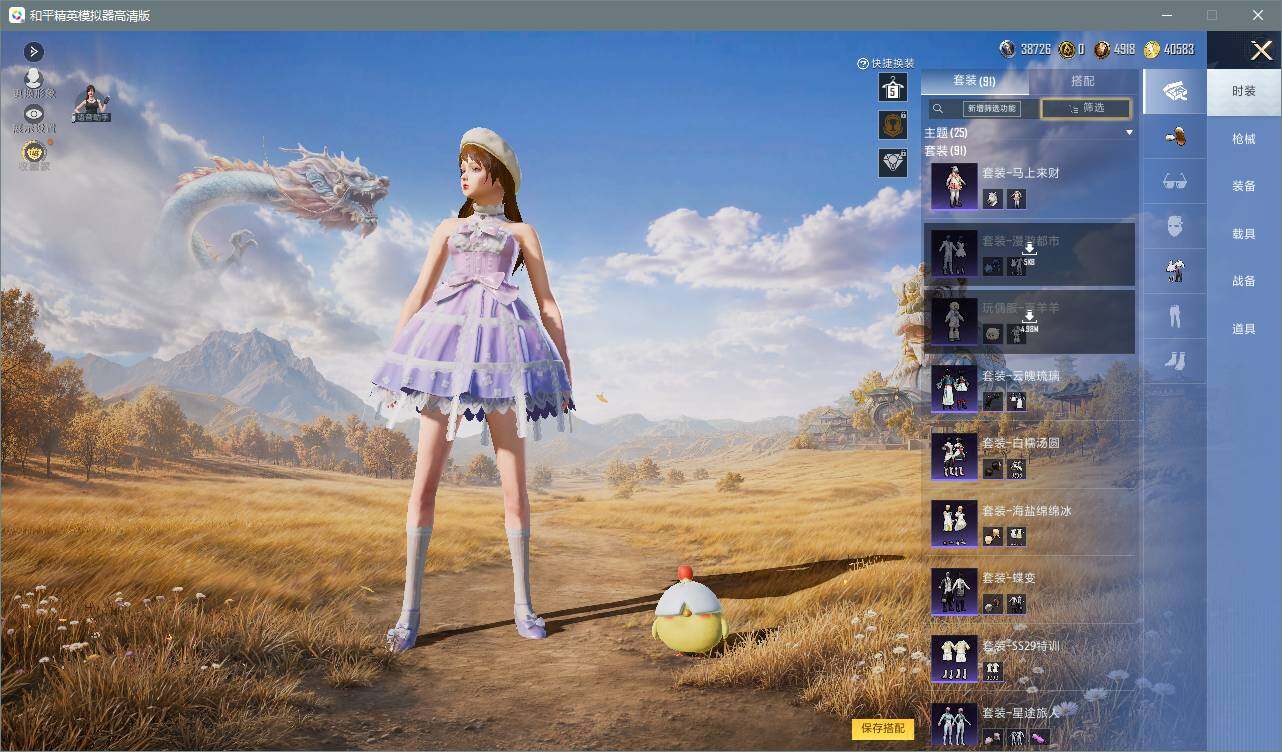Open the outfit sets box category
The width and height of the screenshot is (1282, 752).
coord(1175,93)
